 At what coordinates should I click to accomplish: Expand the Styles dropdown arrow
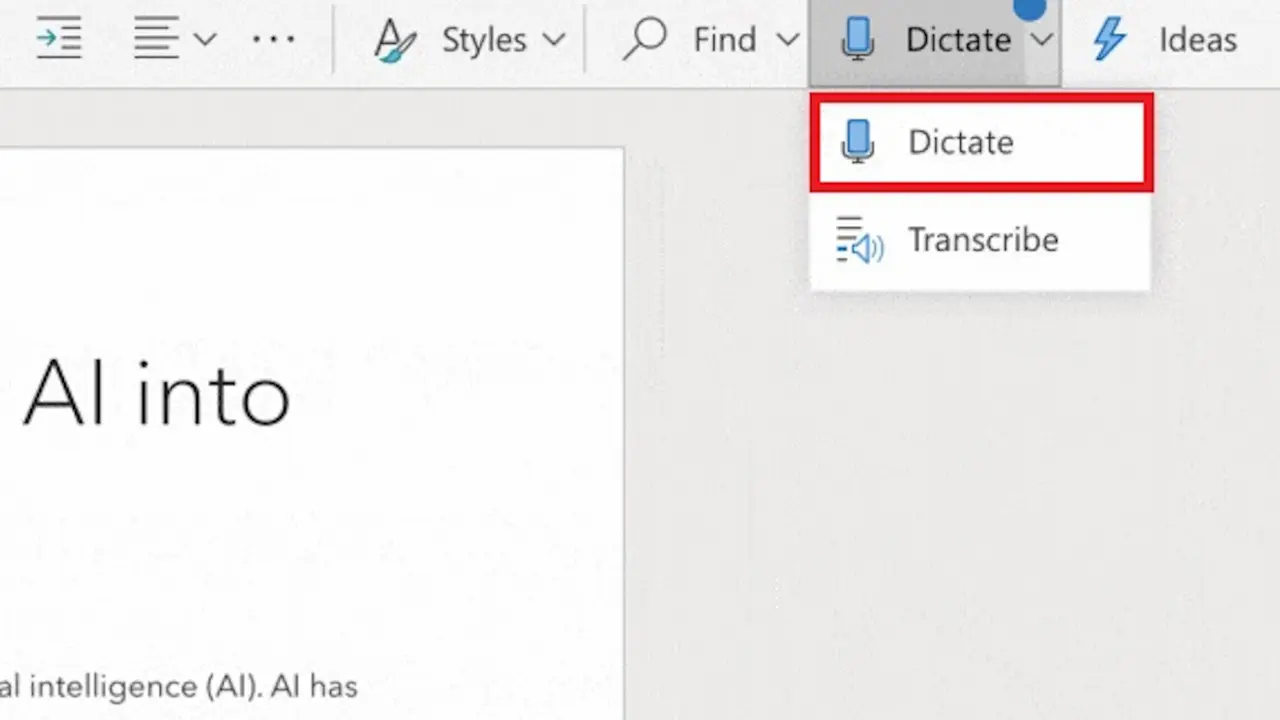click(553, 40)
